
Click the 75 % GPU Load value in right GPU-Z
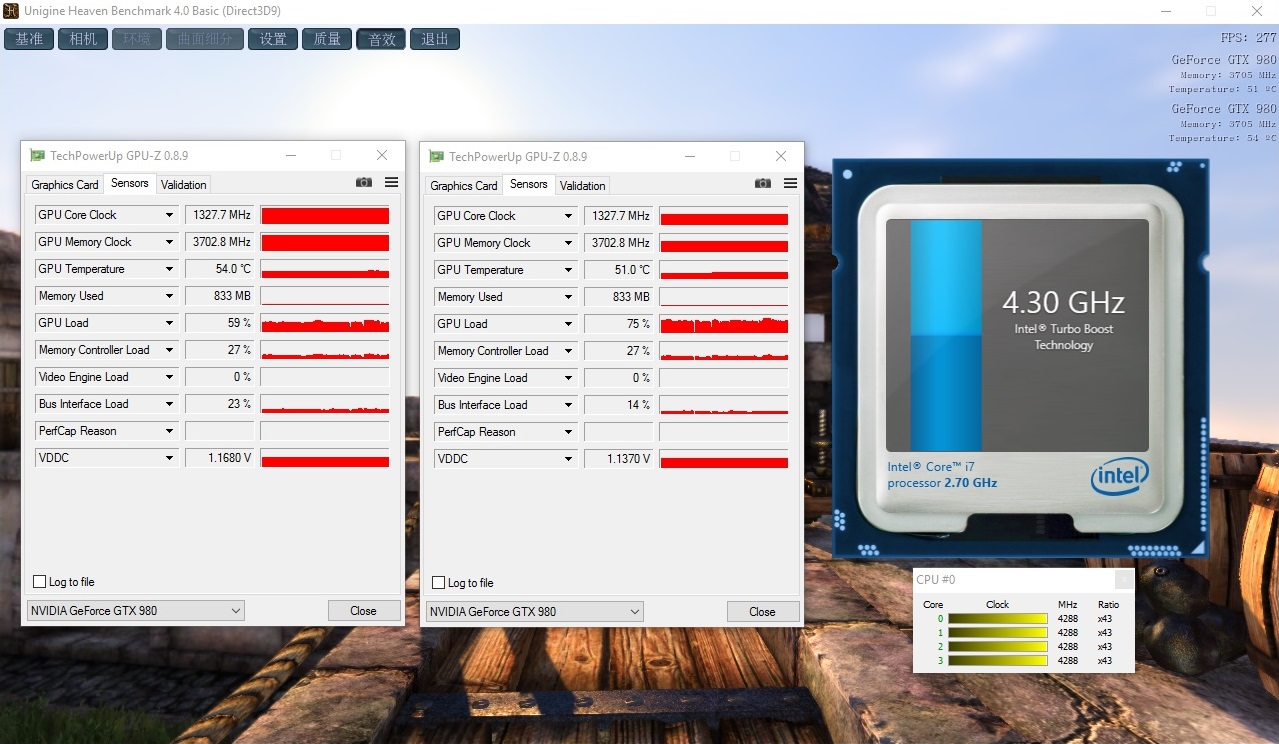point(618,324)
